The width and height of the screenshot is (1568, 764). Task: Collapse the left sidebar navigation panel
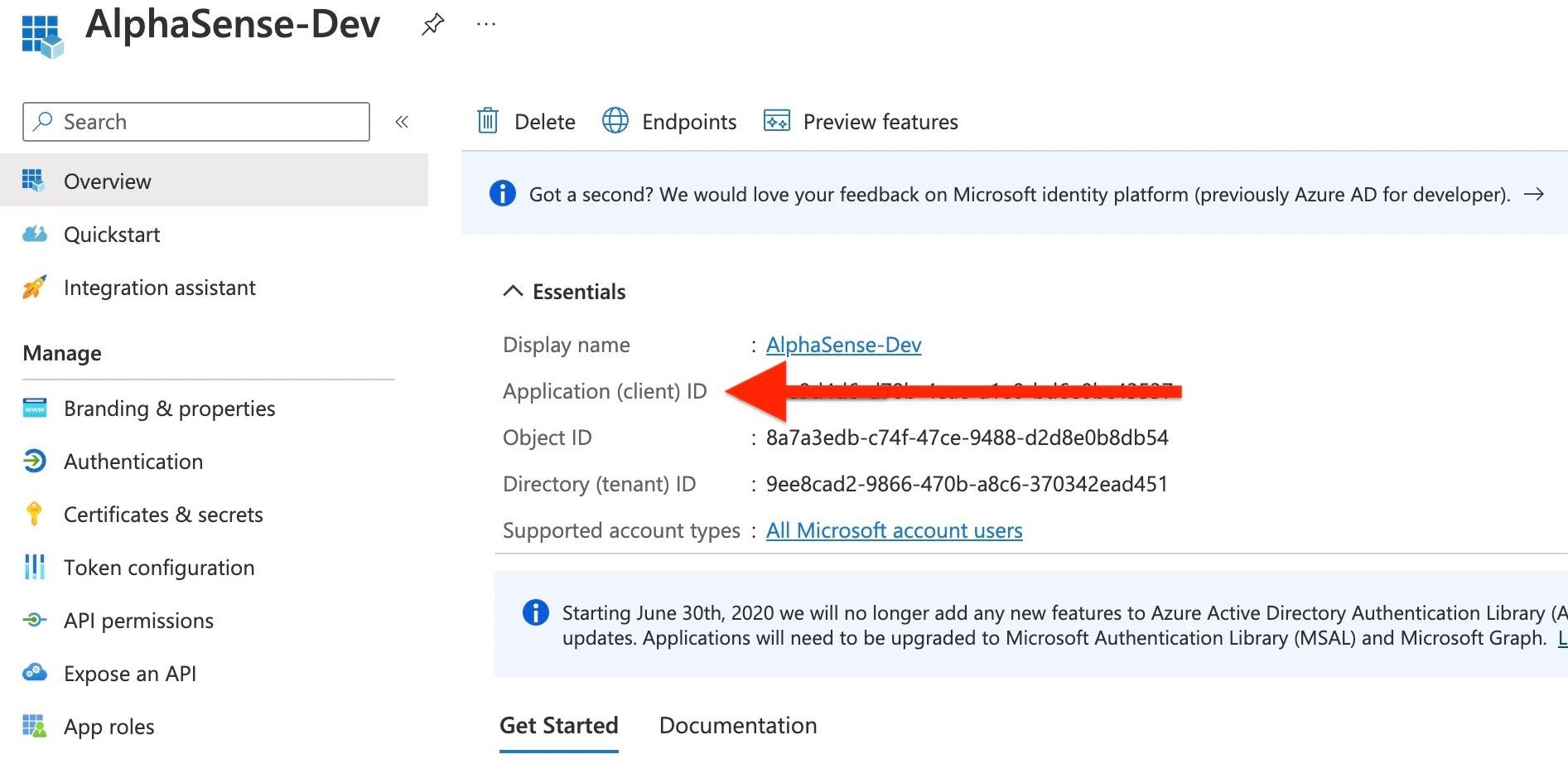point(402,123)
